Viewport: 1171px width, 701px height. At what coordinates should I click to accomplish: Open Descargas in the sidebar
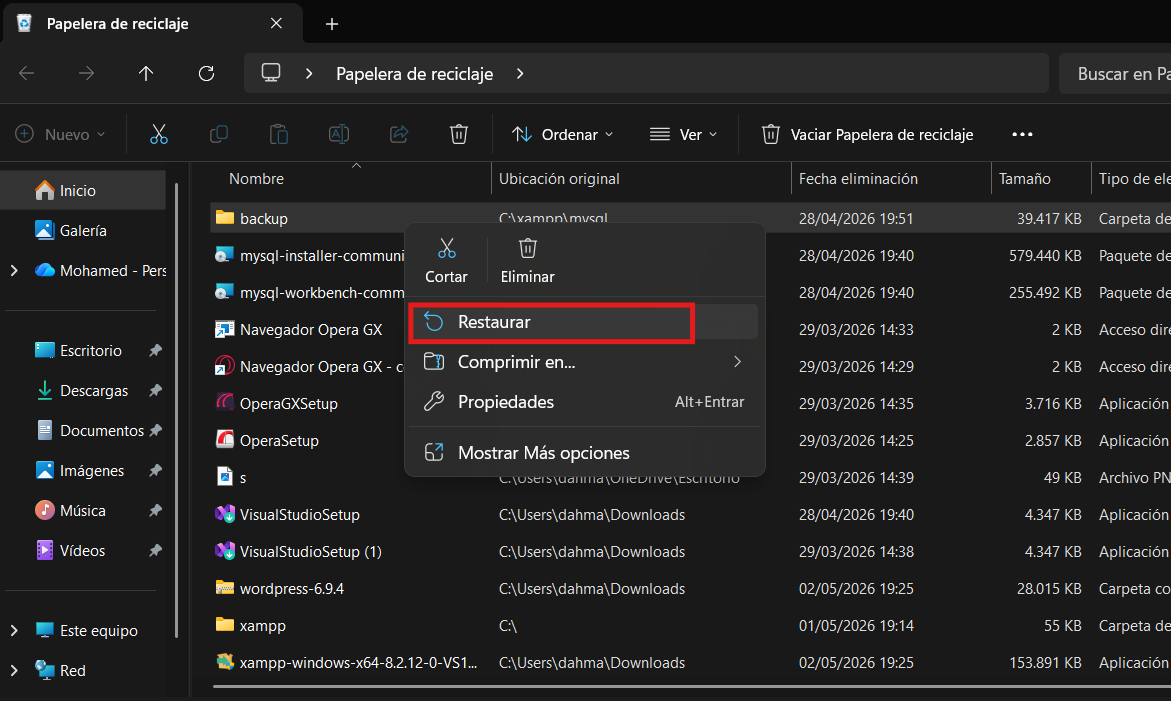(84, 390)
